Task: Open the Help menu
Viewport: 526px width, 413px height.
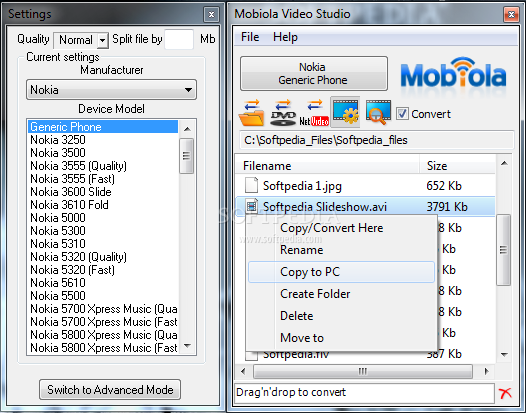Action: pos(285,37)
